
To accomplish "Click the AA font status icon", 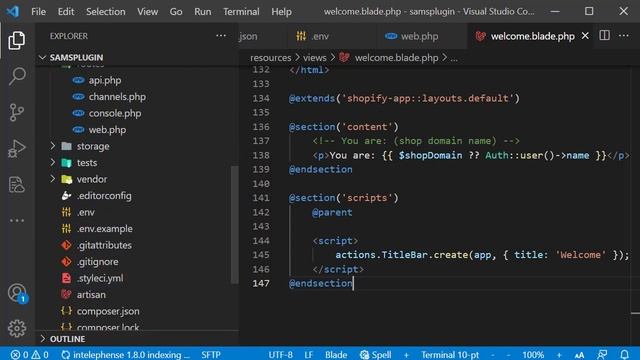I will tap(579, 355).
